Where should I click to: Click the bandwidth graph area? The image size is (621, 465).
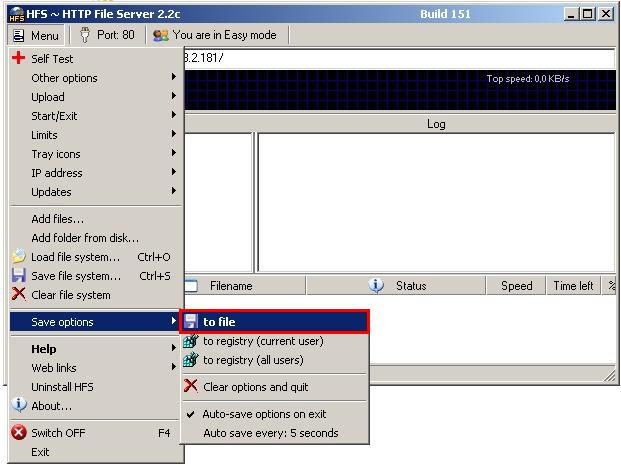(400, 90)
